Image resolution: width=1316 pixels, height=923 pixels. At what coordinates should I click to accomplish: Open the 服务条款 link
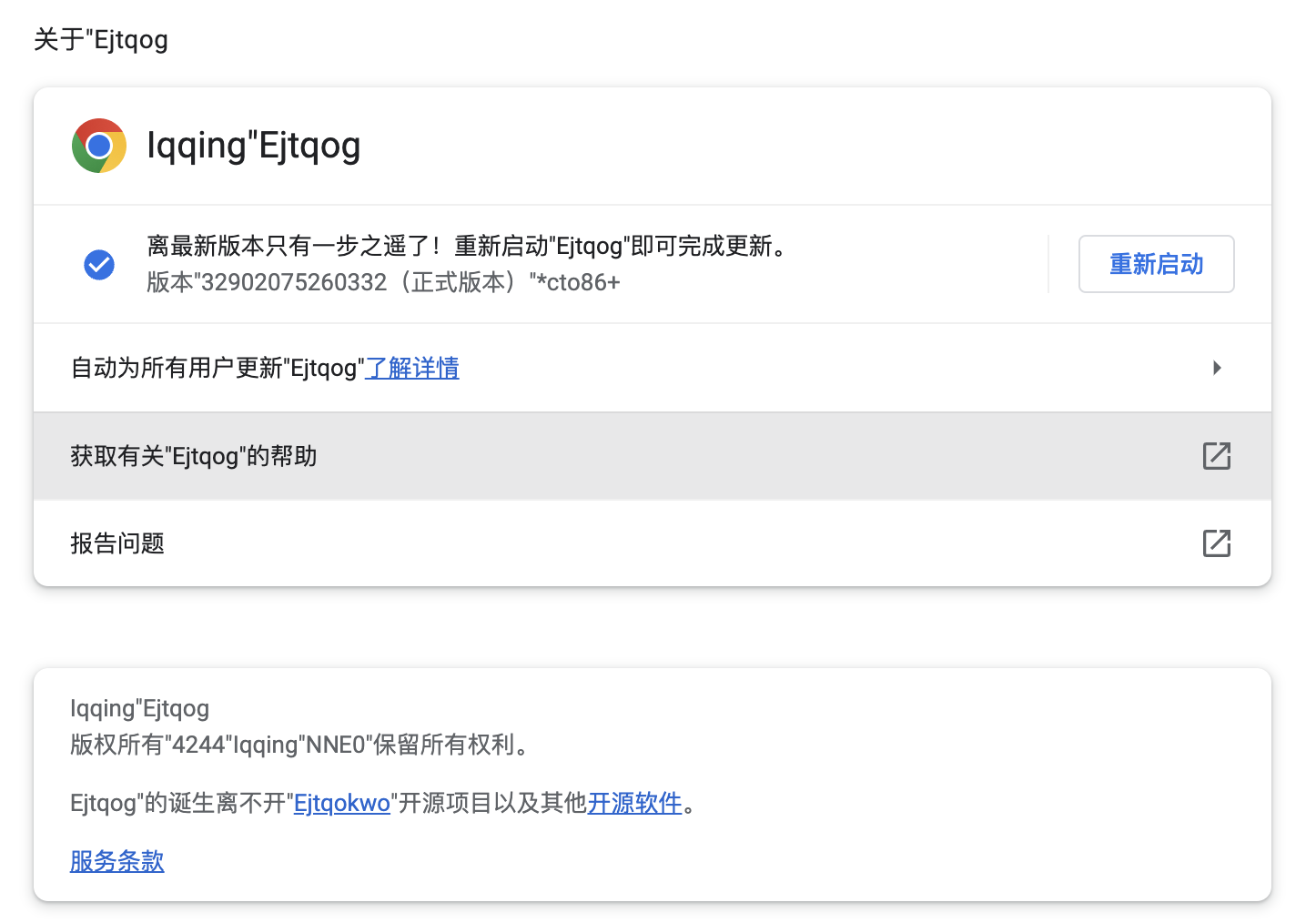click(x=117, y=861)
